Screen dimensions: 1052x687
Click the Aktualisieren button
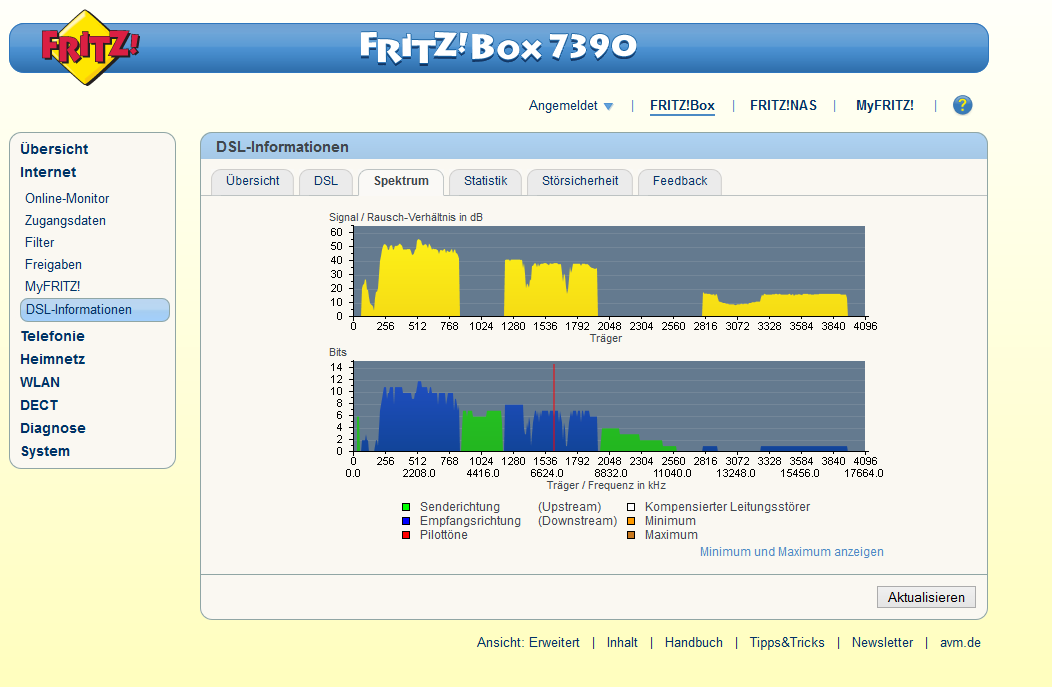(x=927, y=597)
